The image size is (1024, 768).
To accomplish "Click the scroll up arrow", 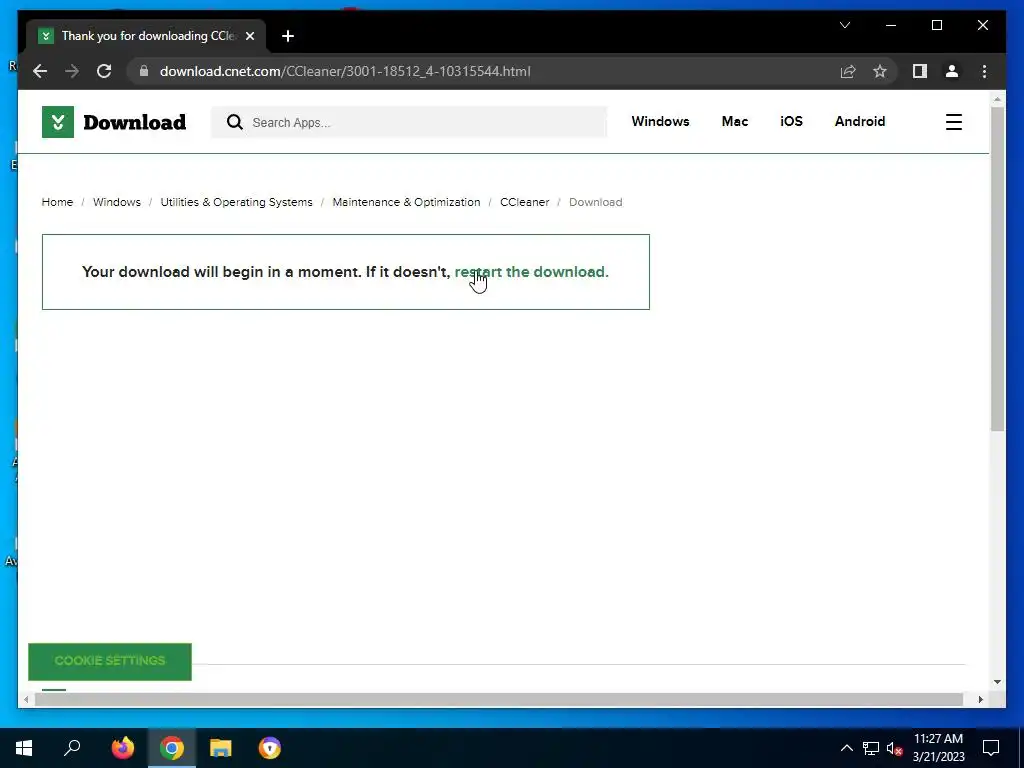I will [997, 99].
